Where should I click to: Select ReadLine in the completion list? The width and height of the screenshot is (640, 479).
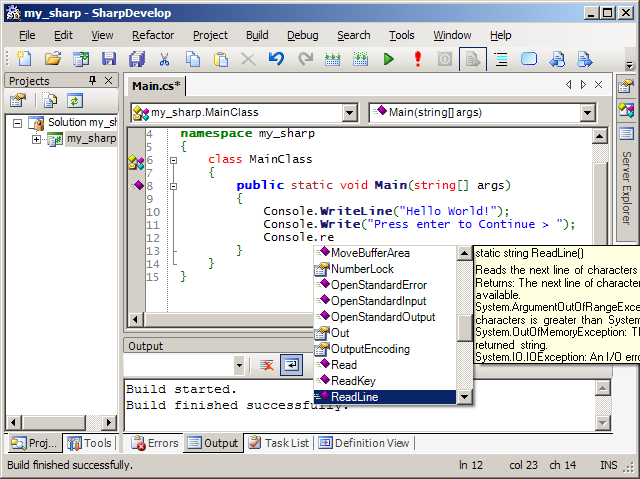[384, 397]
